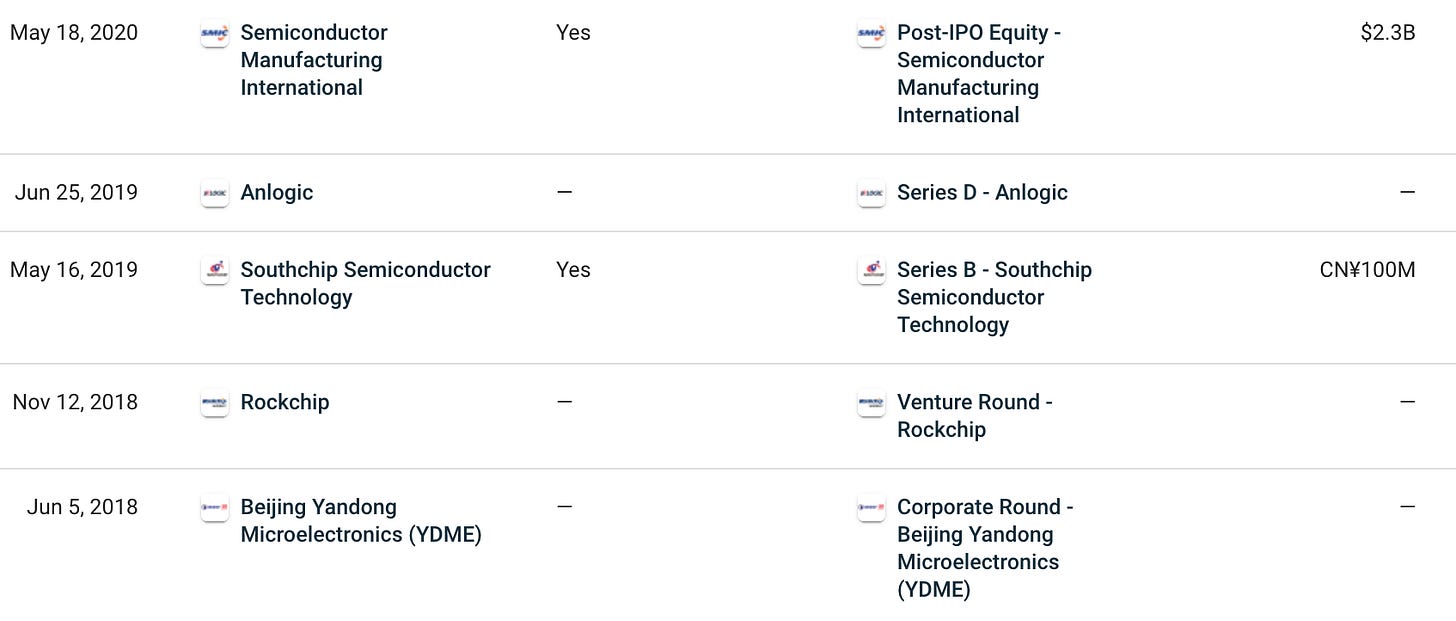Click the Anlogic logo in organization column
This screenshot has height=621, width=1456.
215,193
